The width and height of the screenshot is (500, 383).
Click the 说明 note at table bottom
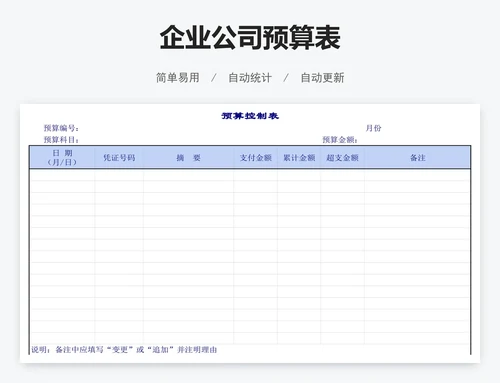(124, 350)
